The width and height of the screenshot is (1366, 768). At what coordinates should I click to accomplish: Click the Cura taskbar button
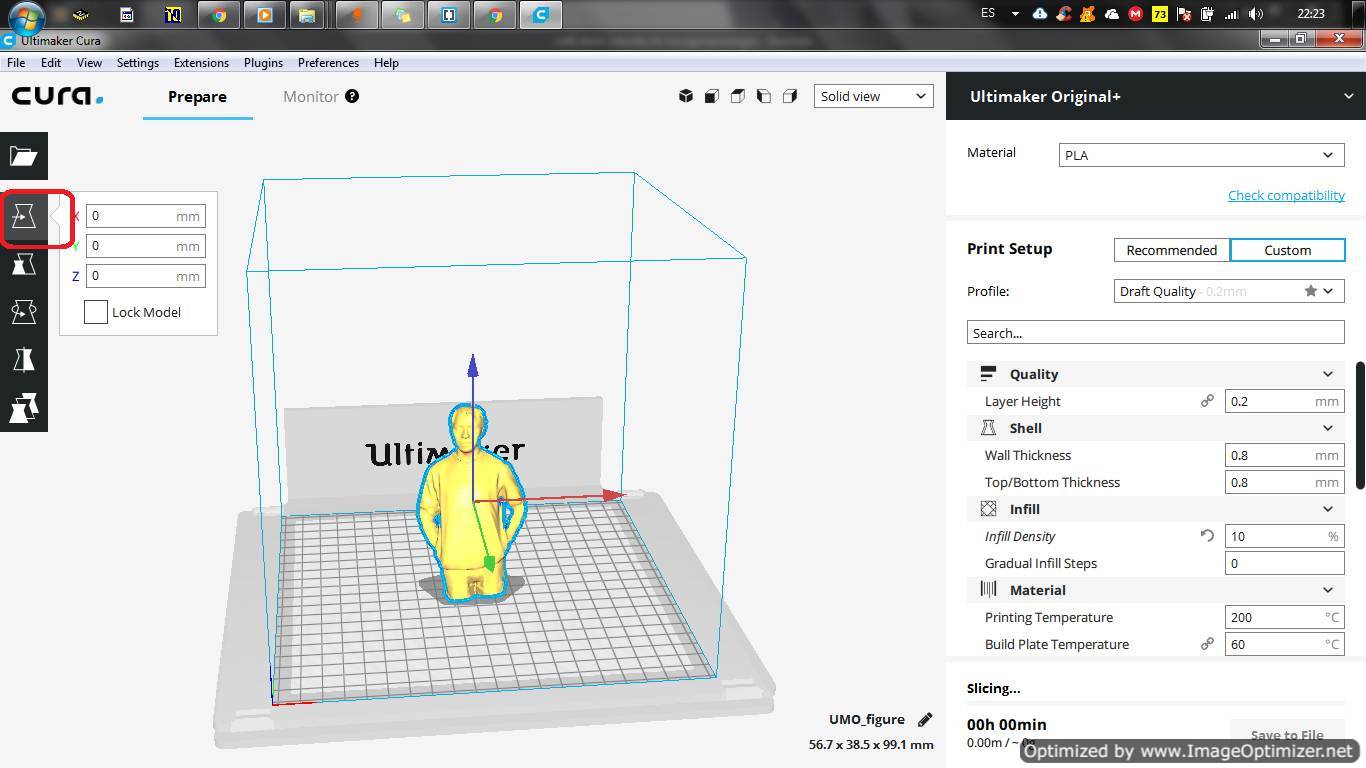pos(541,15)
